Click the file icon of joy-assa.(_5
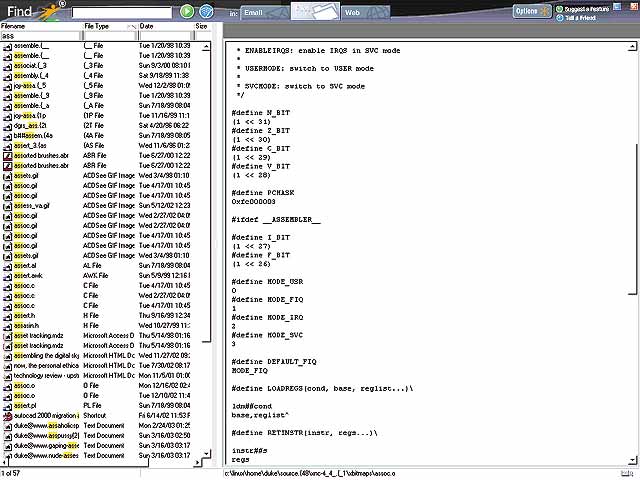 7,86
